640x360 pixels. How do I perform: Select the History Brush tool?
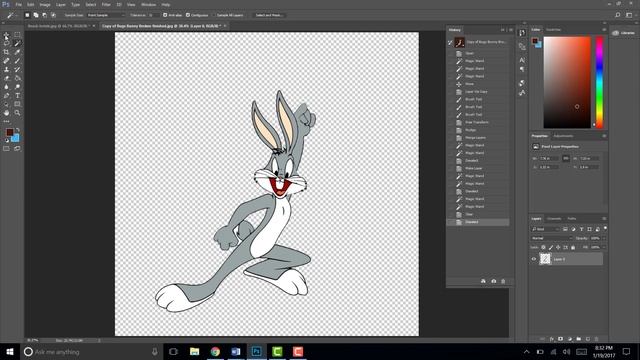[17, 69]
